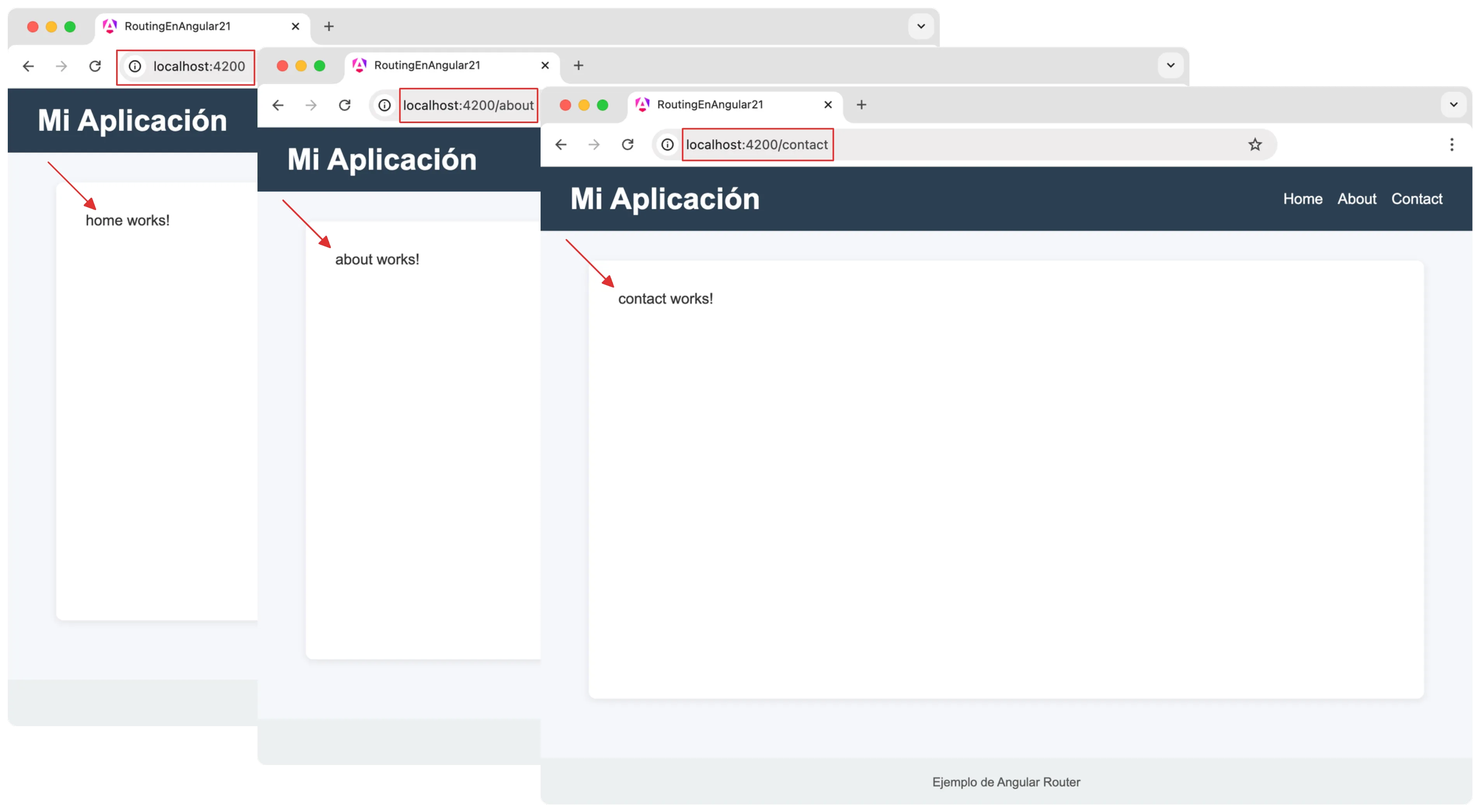The height and width of the screenshot is (812, 1480).
Task: Reload the localhost:4200/contact page
Action: pyautogui.click(x=628, y=144)
